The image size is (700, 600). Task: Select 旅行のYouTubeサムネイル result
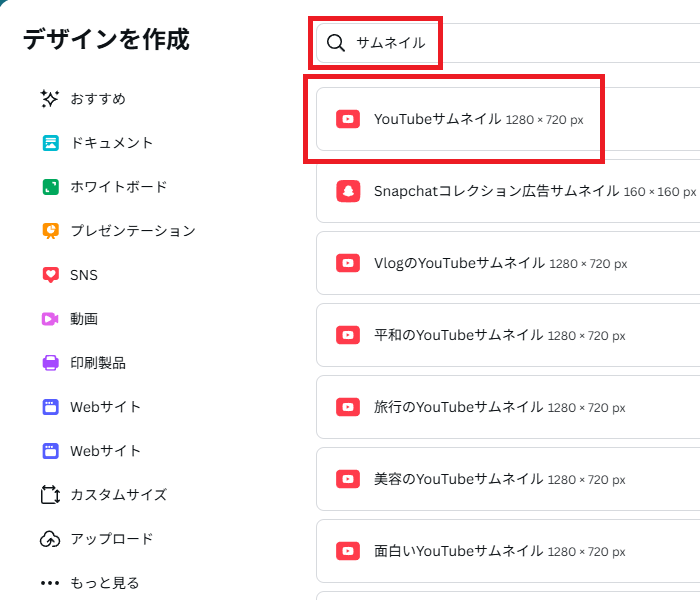(508, 407)
